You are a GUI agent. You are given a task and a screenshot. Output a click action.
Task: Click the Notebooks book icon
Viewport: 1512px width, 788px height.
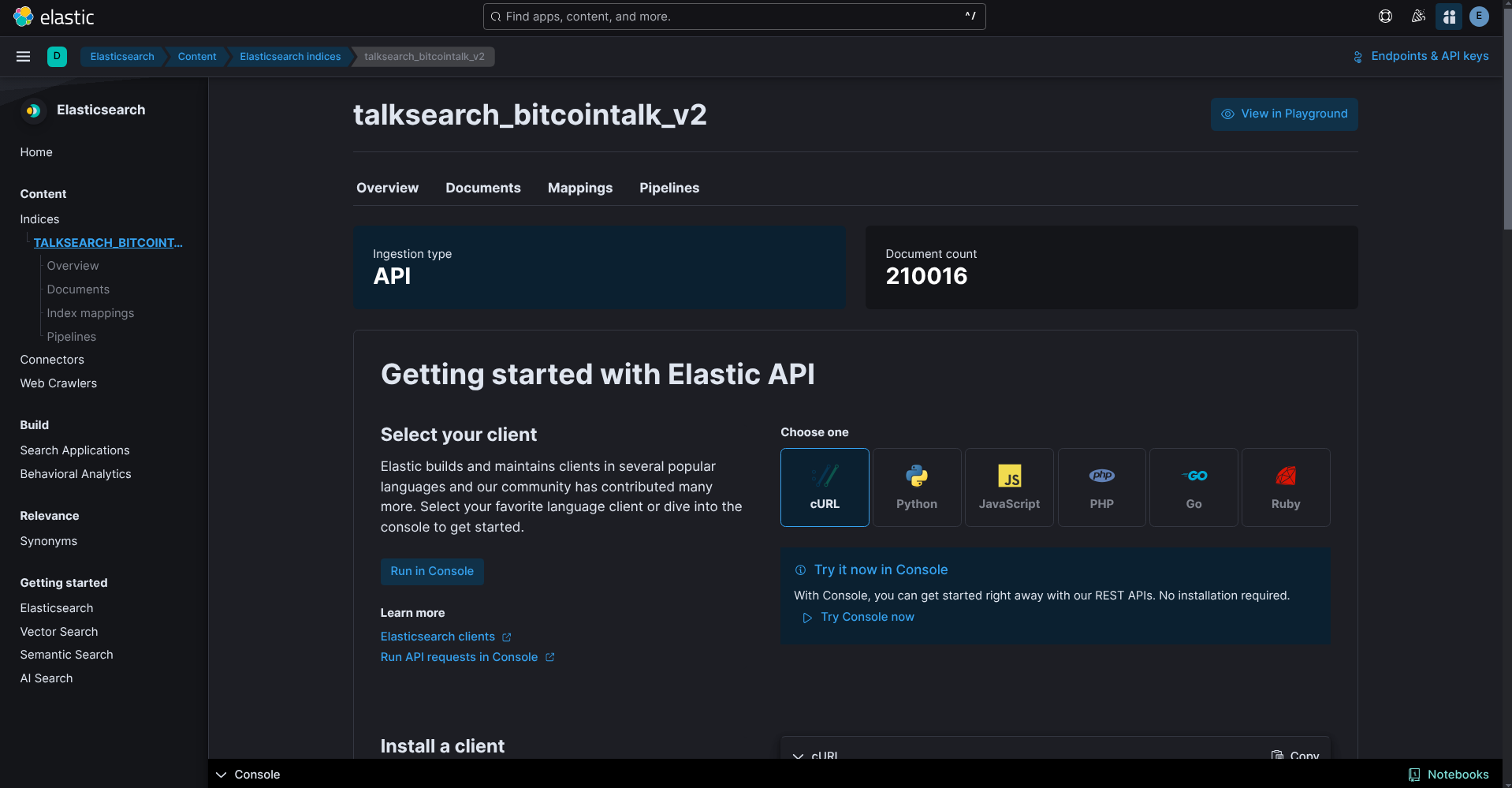point(1414,775)
